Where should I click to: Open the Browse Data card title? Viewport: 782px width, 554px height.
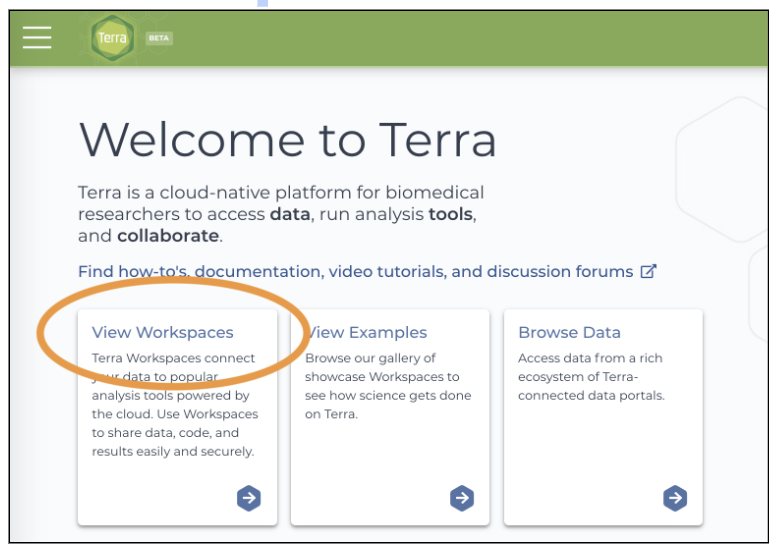click(569, 333)
